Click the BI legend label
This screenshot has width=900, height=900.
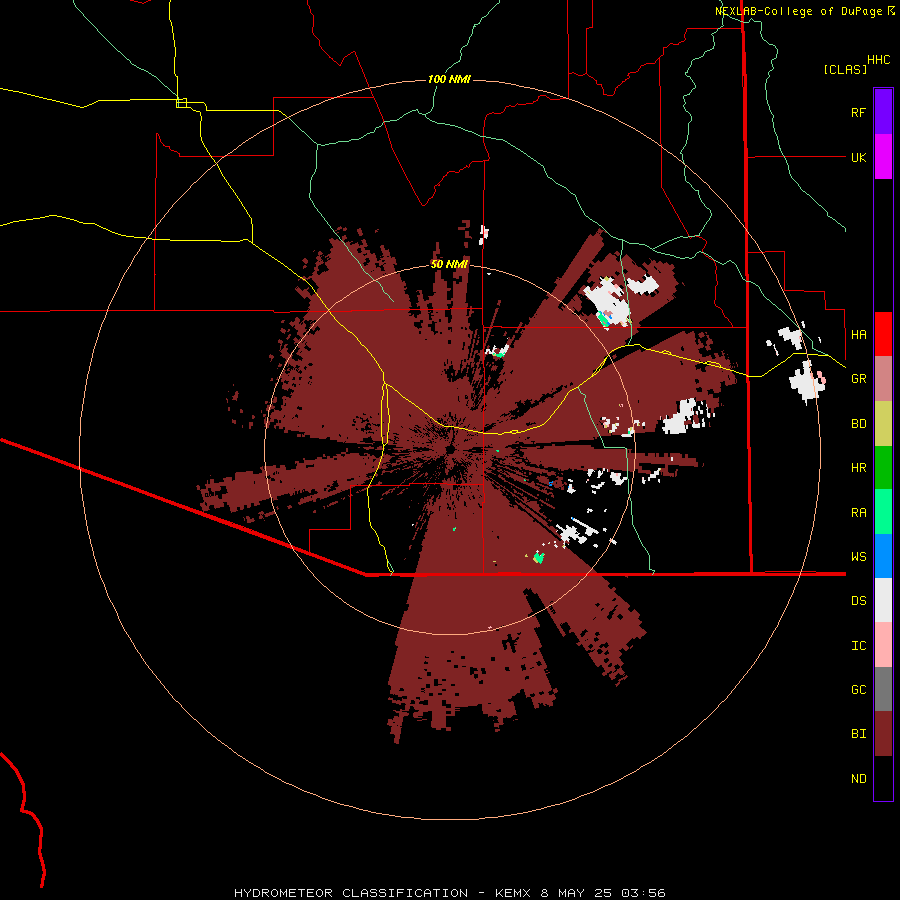(x=858, y=734)
